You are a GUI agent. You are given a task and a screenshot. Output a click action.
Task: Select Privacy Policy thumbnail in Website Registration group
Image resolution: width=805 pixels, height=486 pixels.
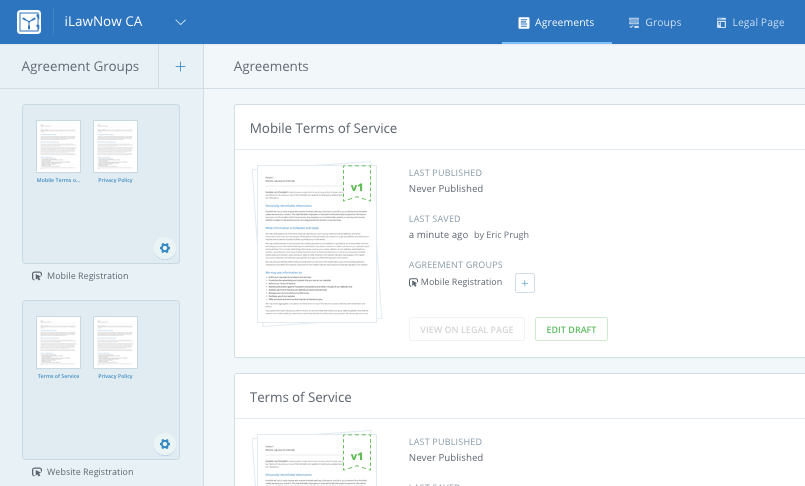pyautogui.click(x=116, y=342)
